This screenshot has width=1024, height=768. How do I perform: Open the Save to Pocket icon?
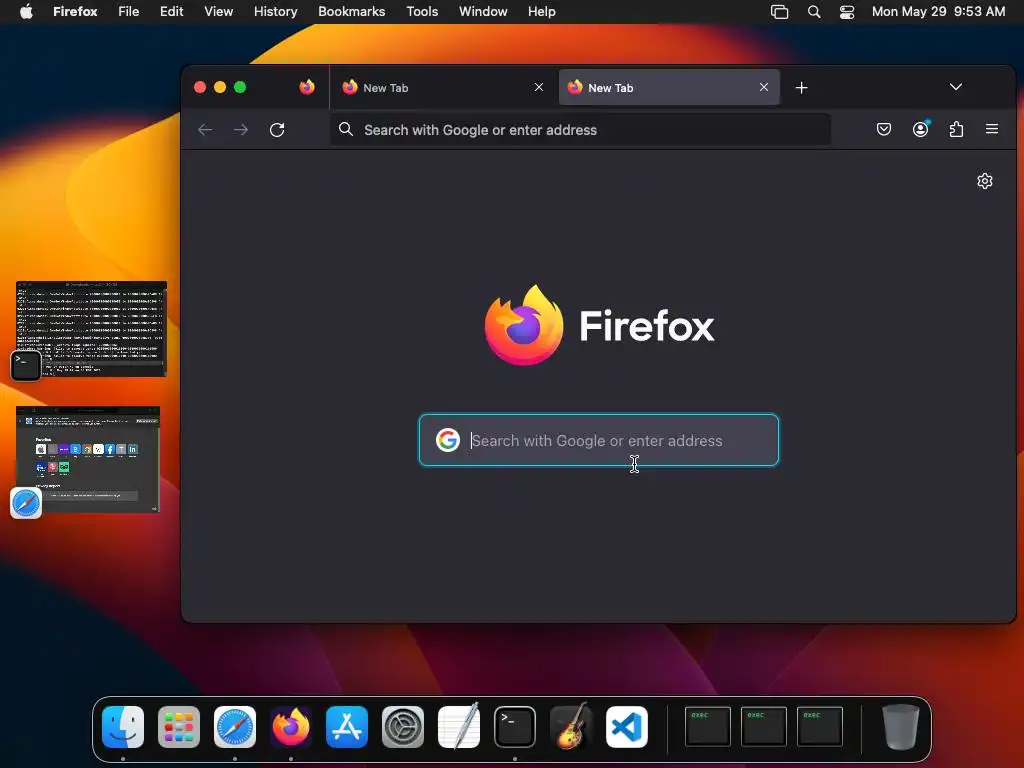point(884,129)
